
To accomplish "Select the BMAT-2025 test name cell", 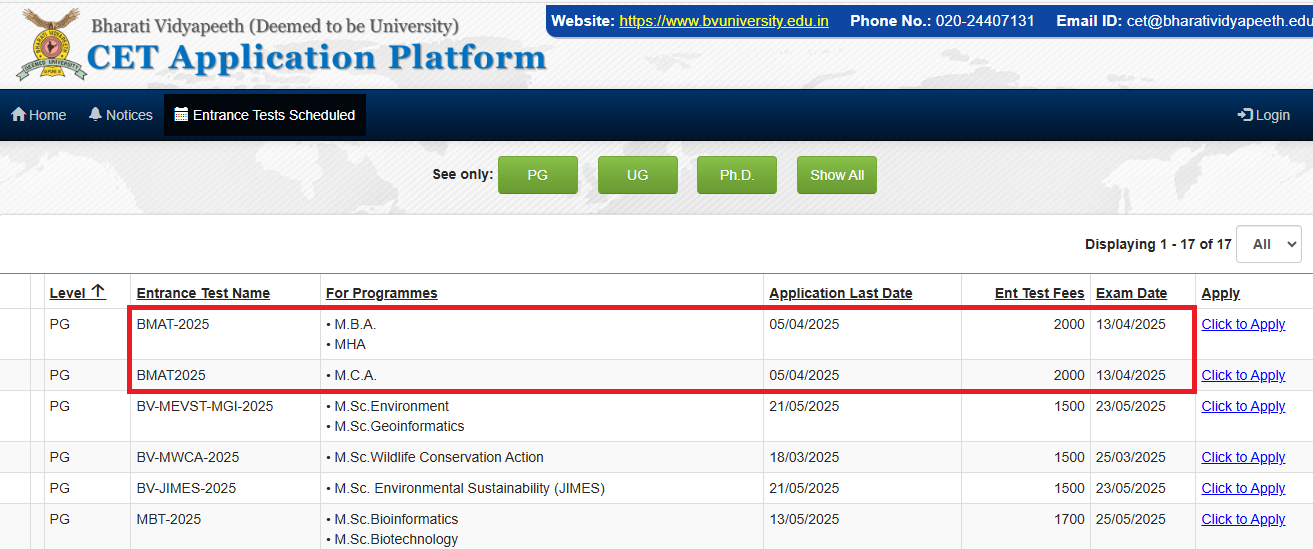I will 173,324.
